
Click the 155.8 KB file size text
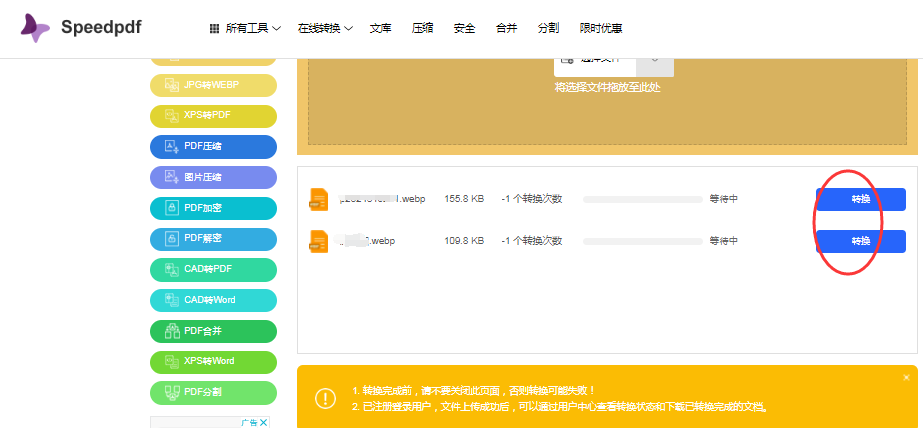[464, 199]
